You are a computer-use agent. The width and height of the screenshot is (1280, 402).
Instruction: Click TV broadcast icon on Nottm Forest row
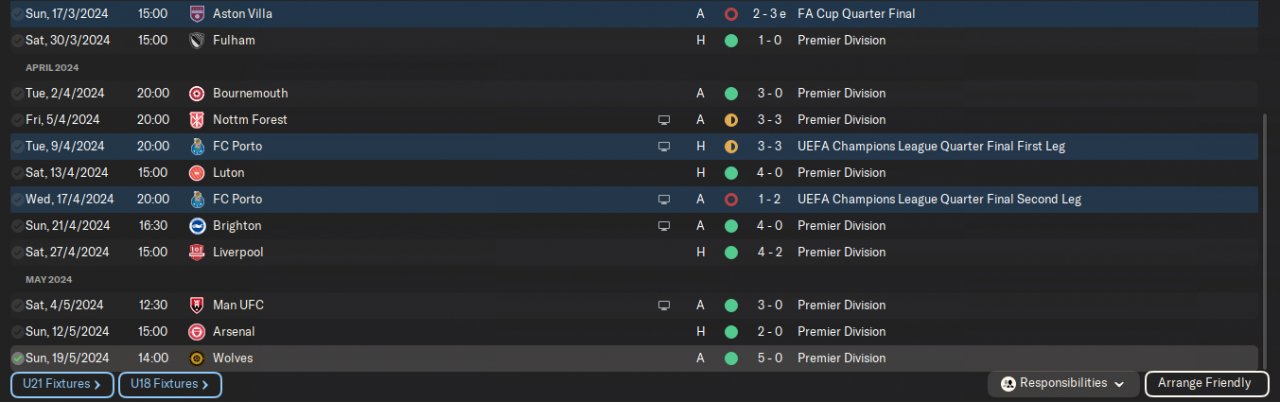tap(663, 120)
